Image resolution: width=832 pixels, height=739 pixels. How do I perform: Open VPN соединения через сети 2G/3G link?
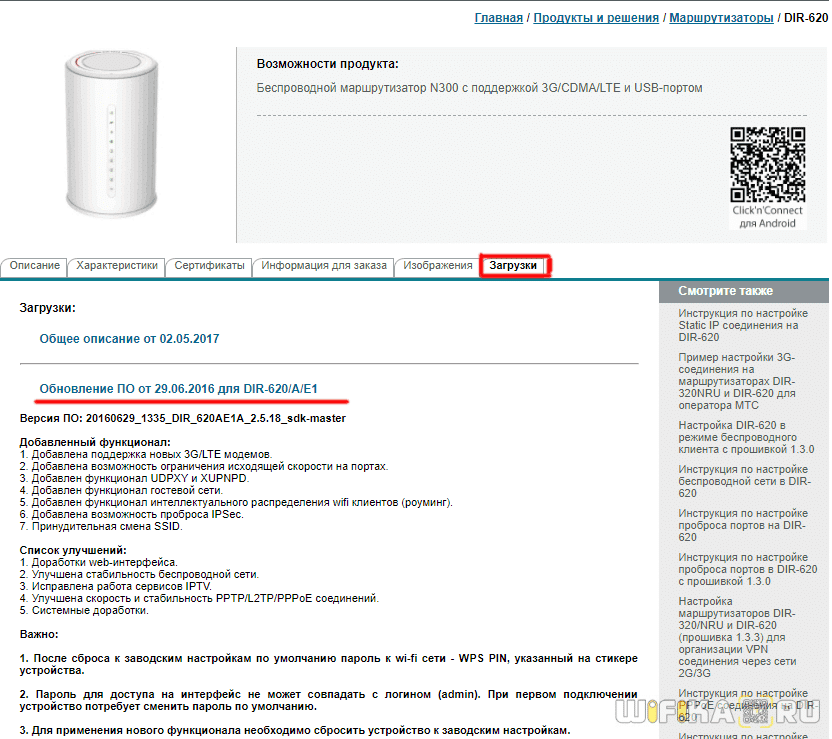coord(738,637)
